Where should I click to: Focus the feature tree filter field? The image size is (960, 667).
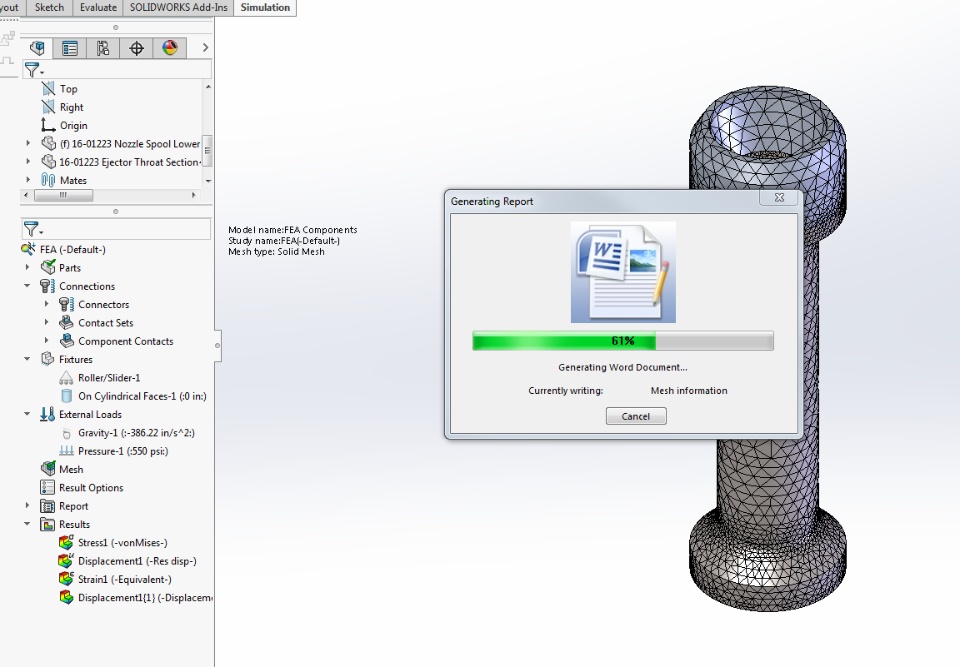117,70
